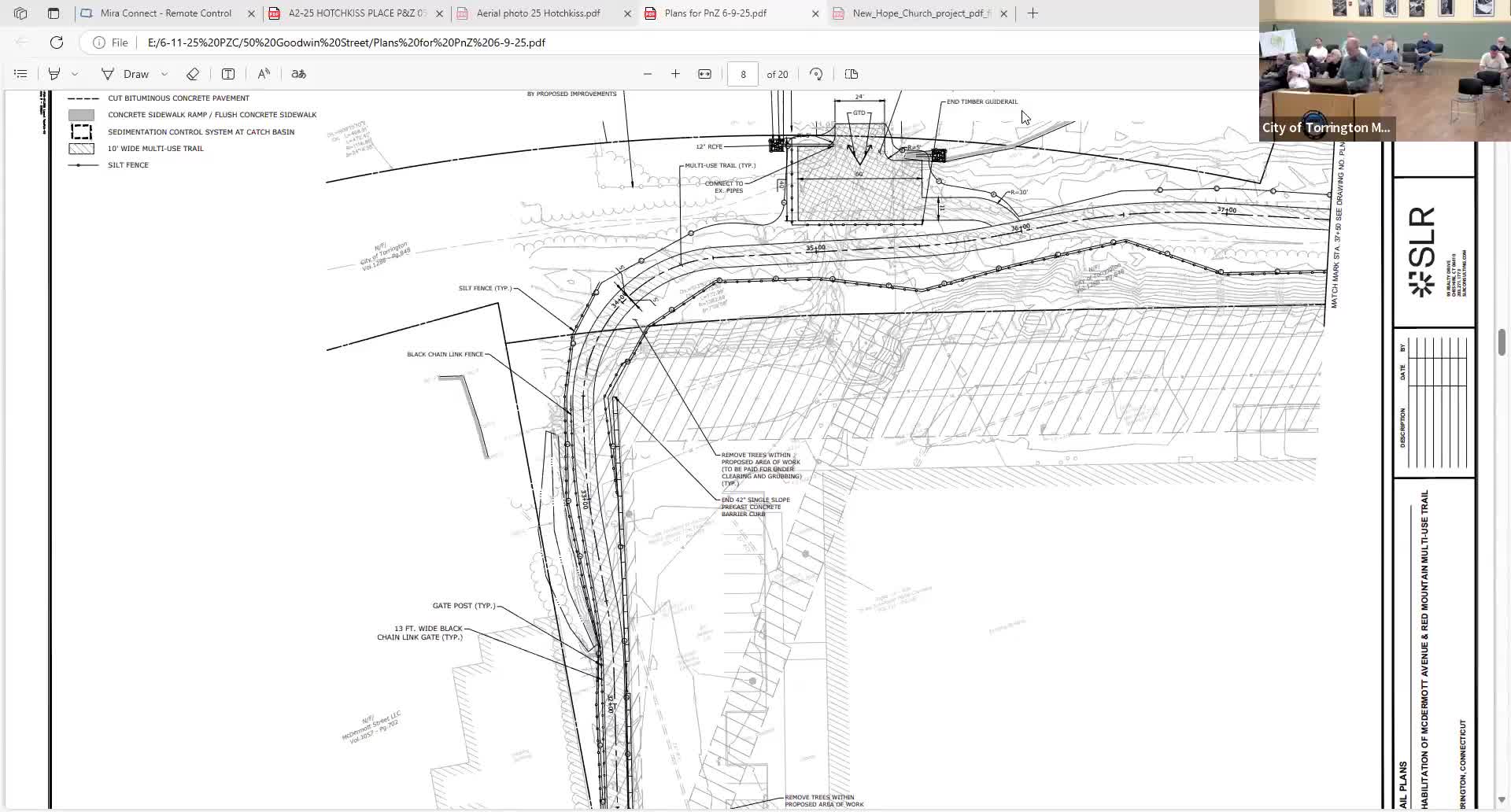Viewport: 1511px width, 812px height.
Task: Zoom in using the plus button
Action: (x=675, y=74)
